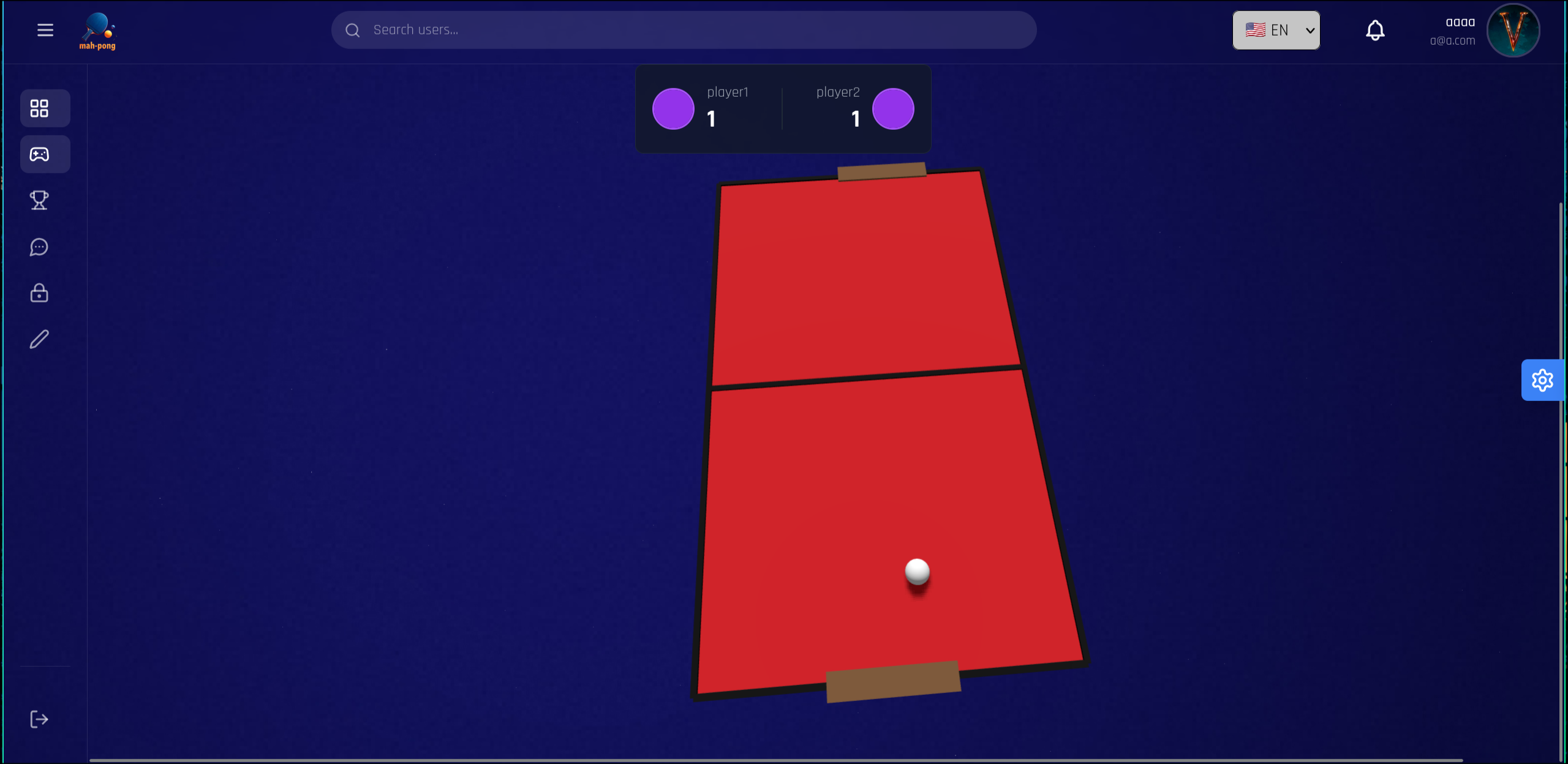Open the dashboard grid icon
This screenshot has height=764, width=1568.
tap(39, 108)
